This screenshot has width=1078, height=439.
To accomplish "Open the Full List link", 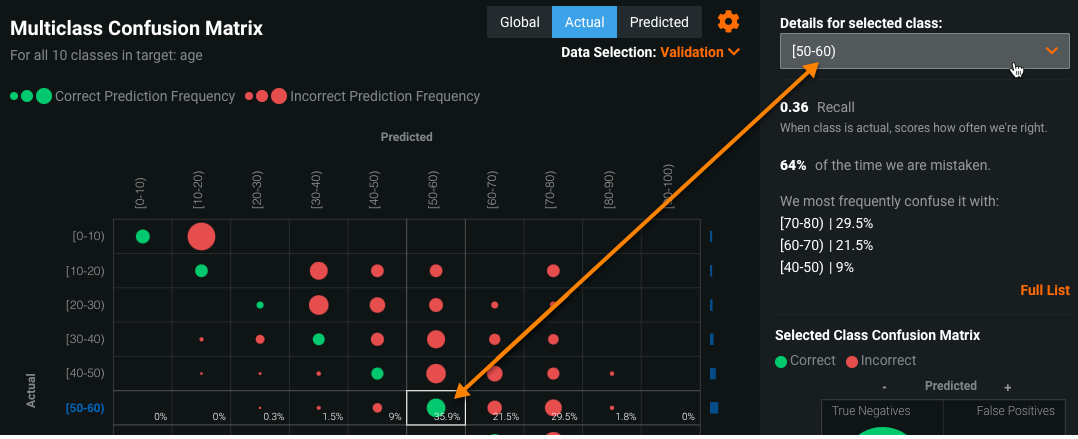I will (1045, 291).
